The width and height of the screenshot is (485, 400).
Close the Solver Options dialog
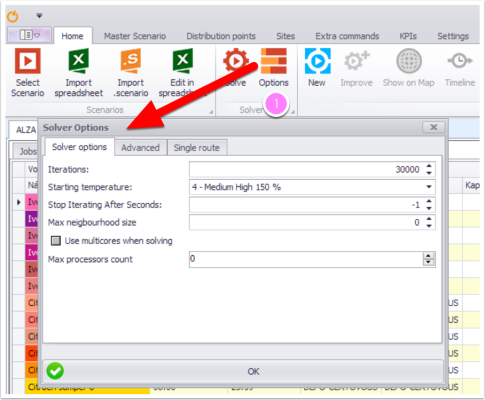pyautogui.click(x=433, y=127)
